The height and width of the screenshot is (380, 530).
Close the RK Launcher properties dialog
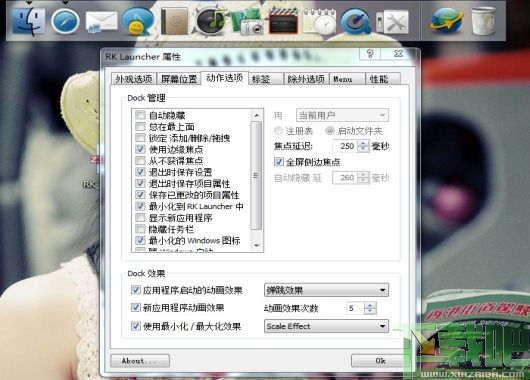tap(399, 54)
